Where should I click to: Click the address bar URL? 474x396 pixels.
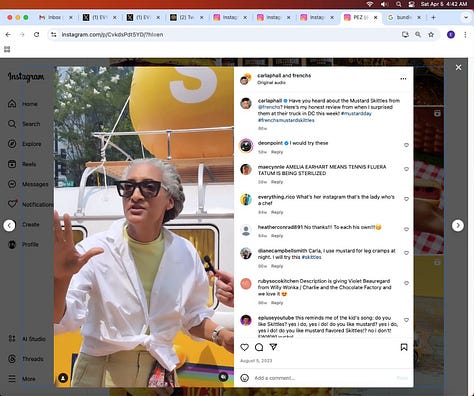point(112,35)
